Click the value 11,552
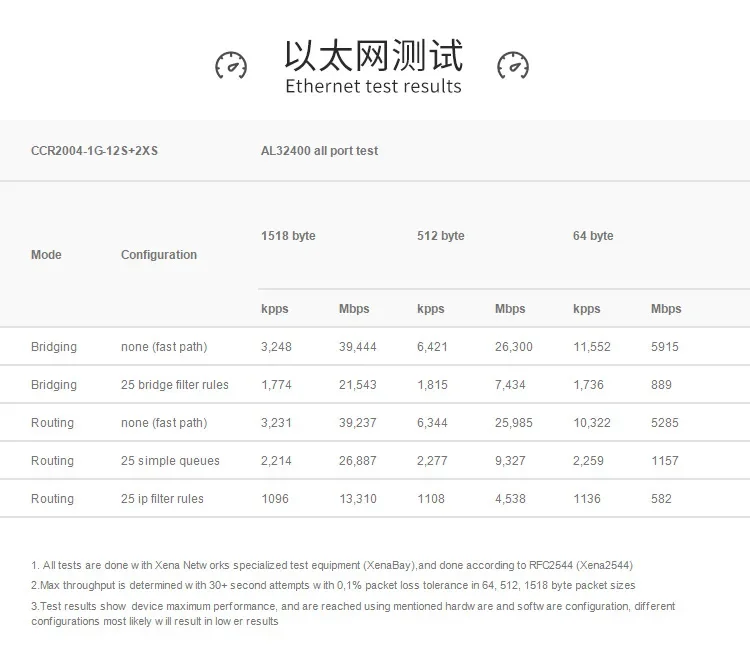 [592, 347]
